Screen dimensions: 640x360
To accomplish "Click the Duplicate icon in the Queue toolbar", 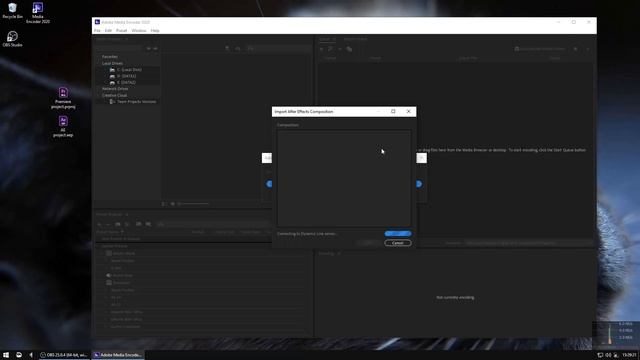I will coord(349,49).
